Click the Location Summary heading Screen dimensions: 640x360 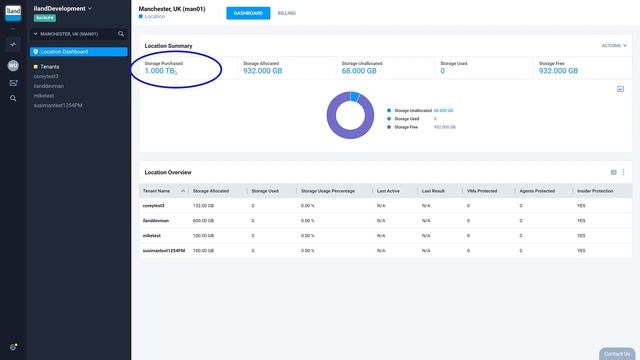(x=168, y=46)
